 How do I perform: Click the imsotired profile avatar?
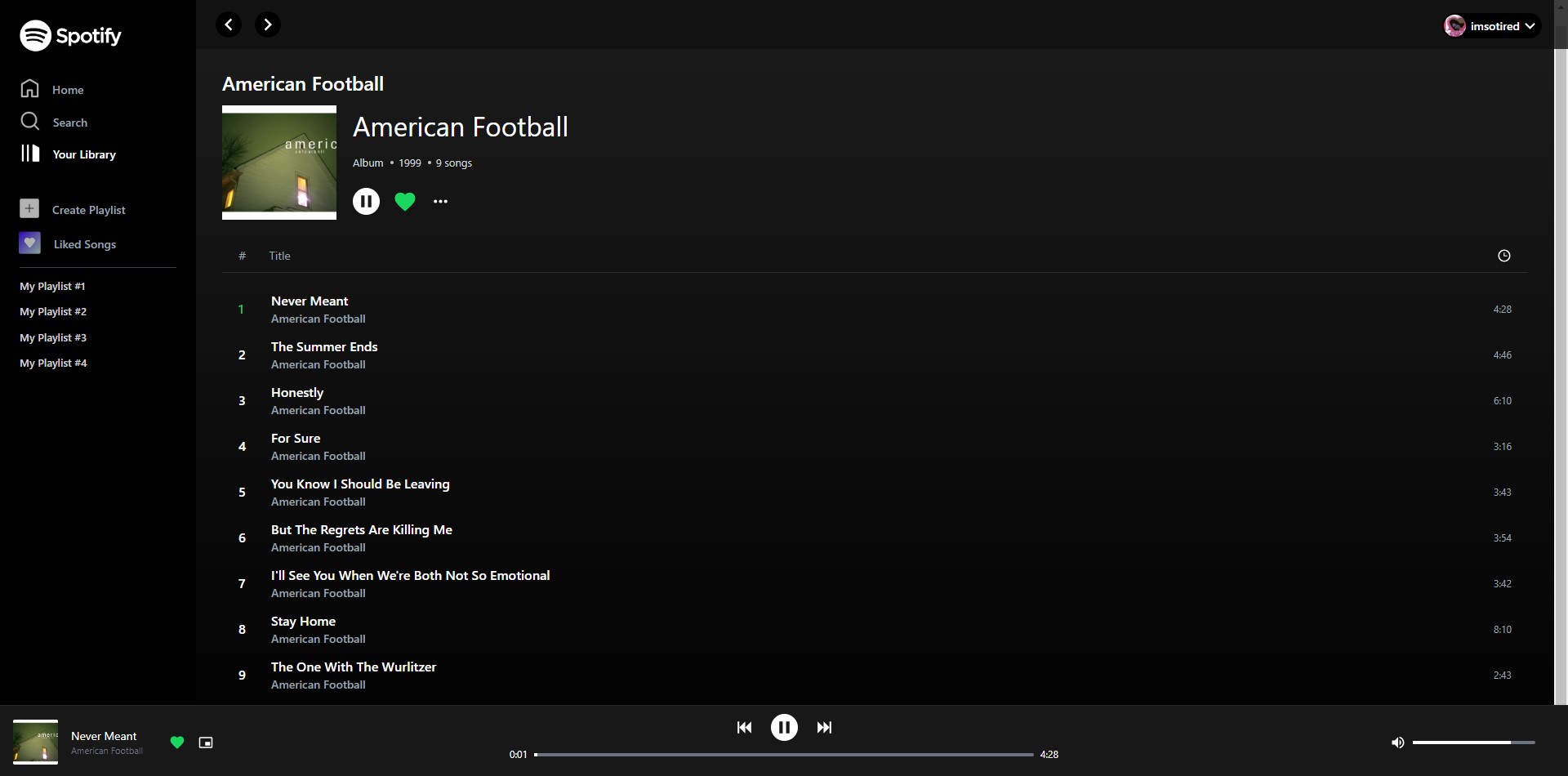1455,26
